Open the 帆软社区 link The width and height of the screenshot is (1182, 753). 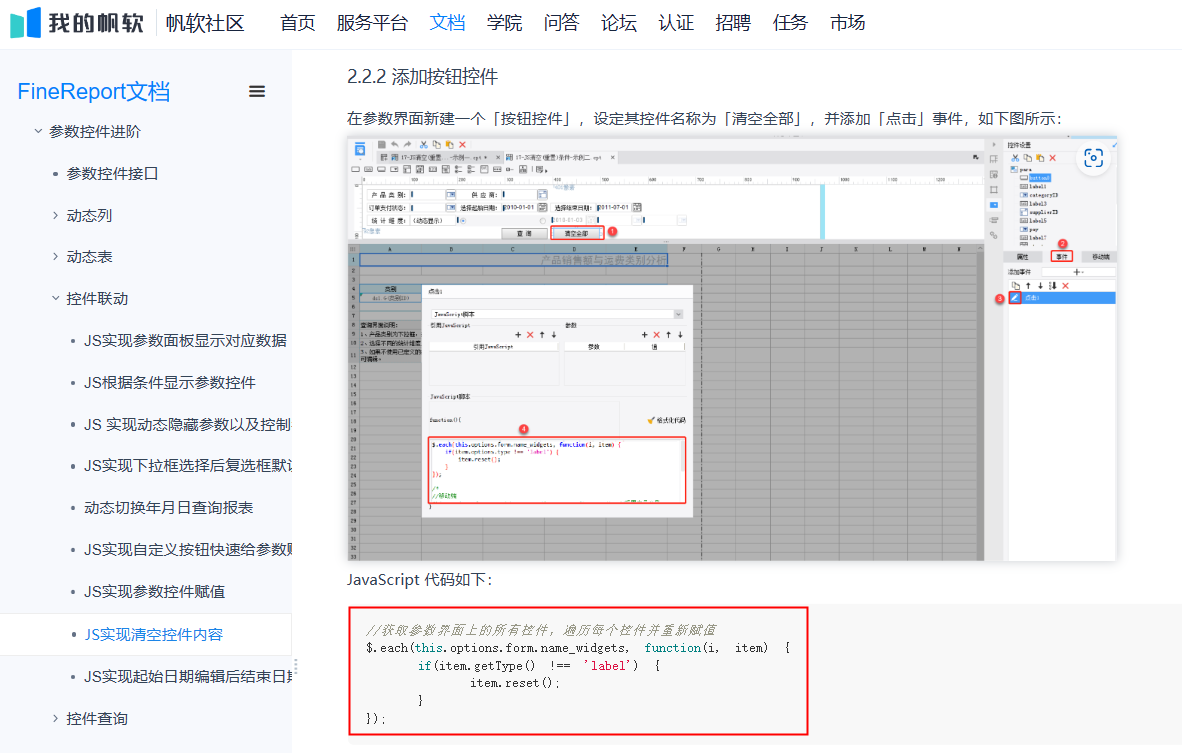(205, 23)
